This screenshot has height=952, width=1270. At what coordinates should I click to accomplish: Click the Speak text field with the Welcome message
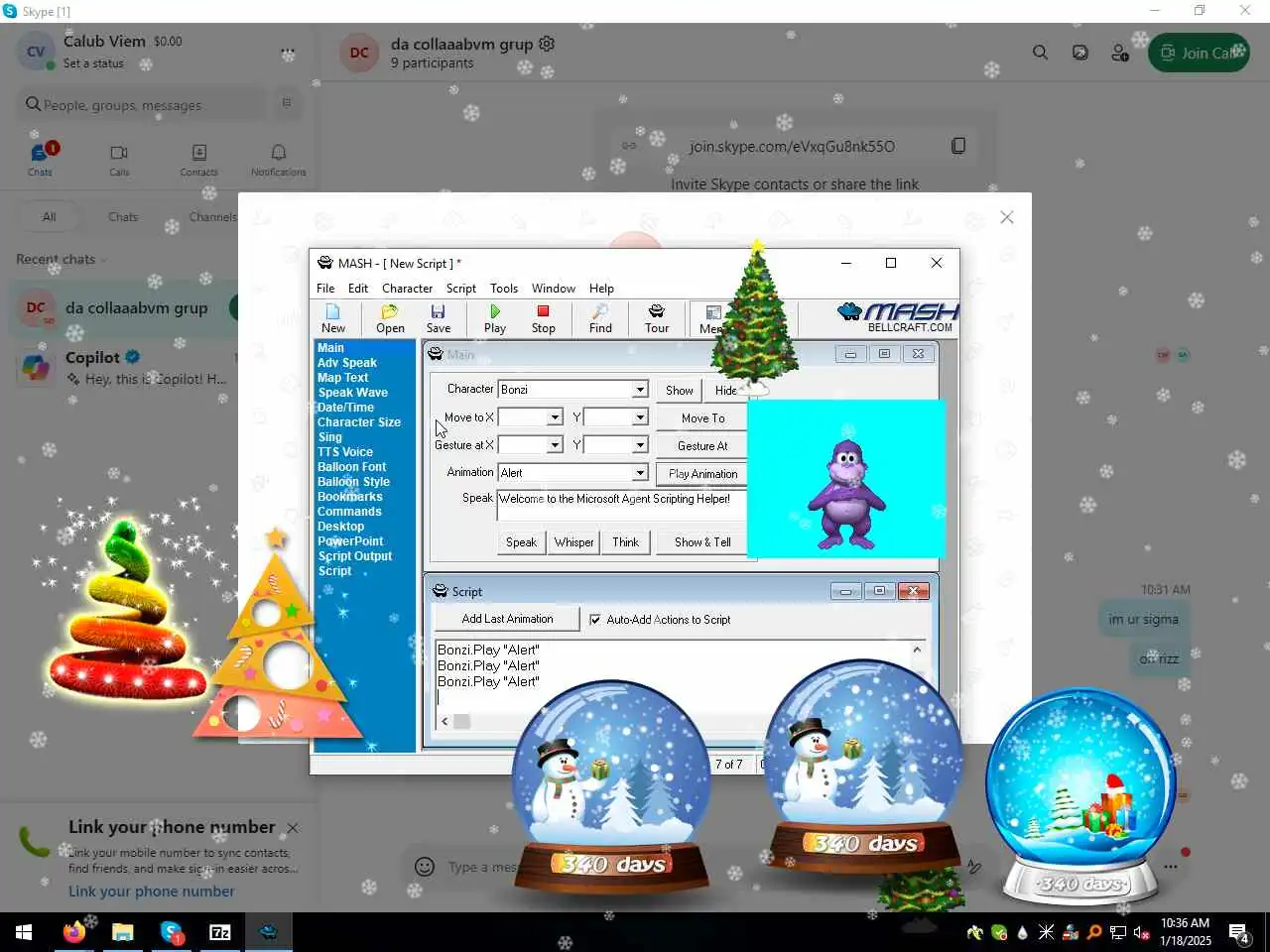[x=621, y=506]
